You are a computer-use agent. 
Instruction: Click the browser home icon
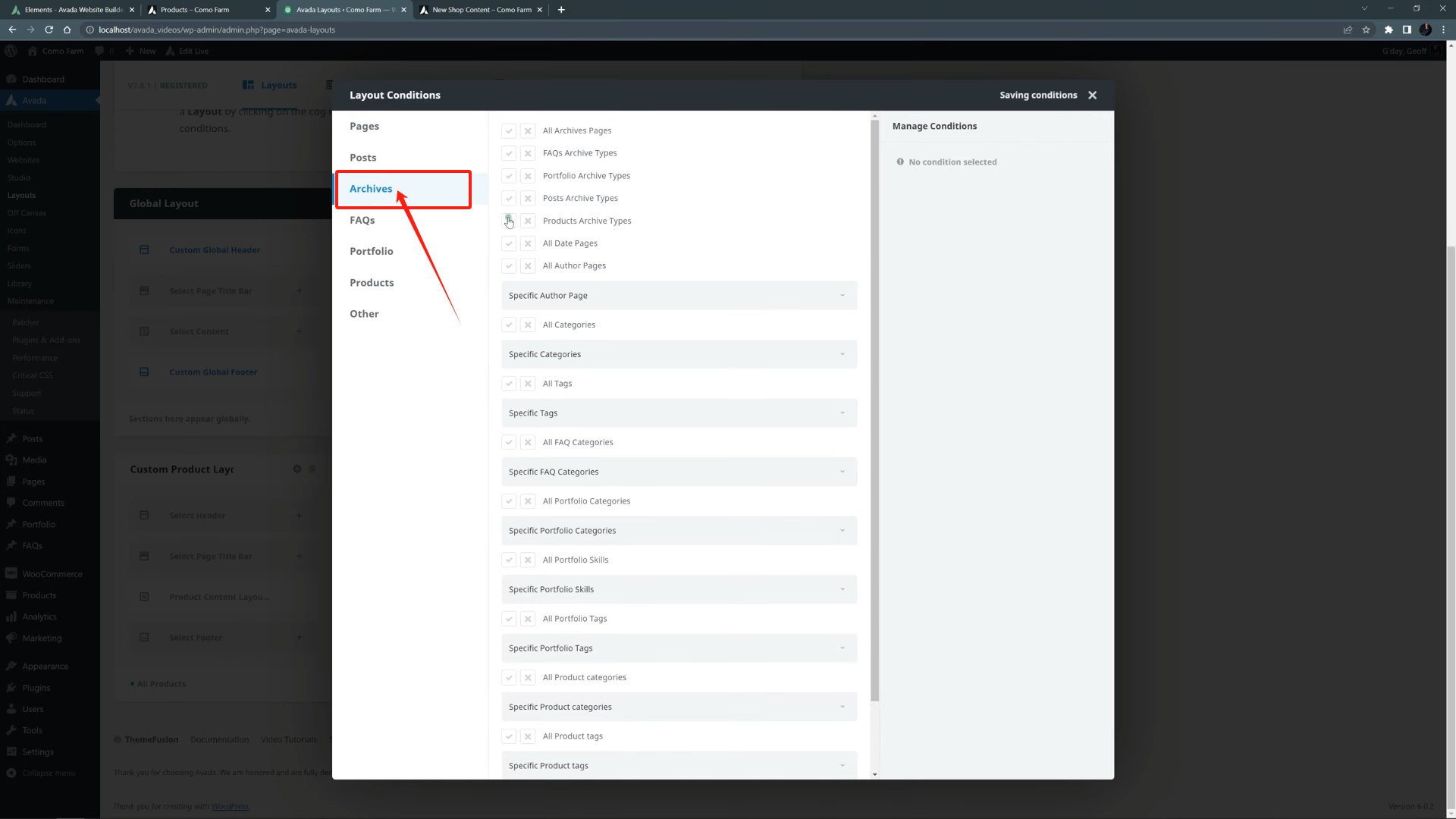click(x=67, y=30)
